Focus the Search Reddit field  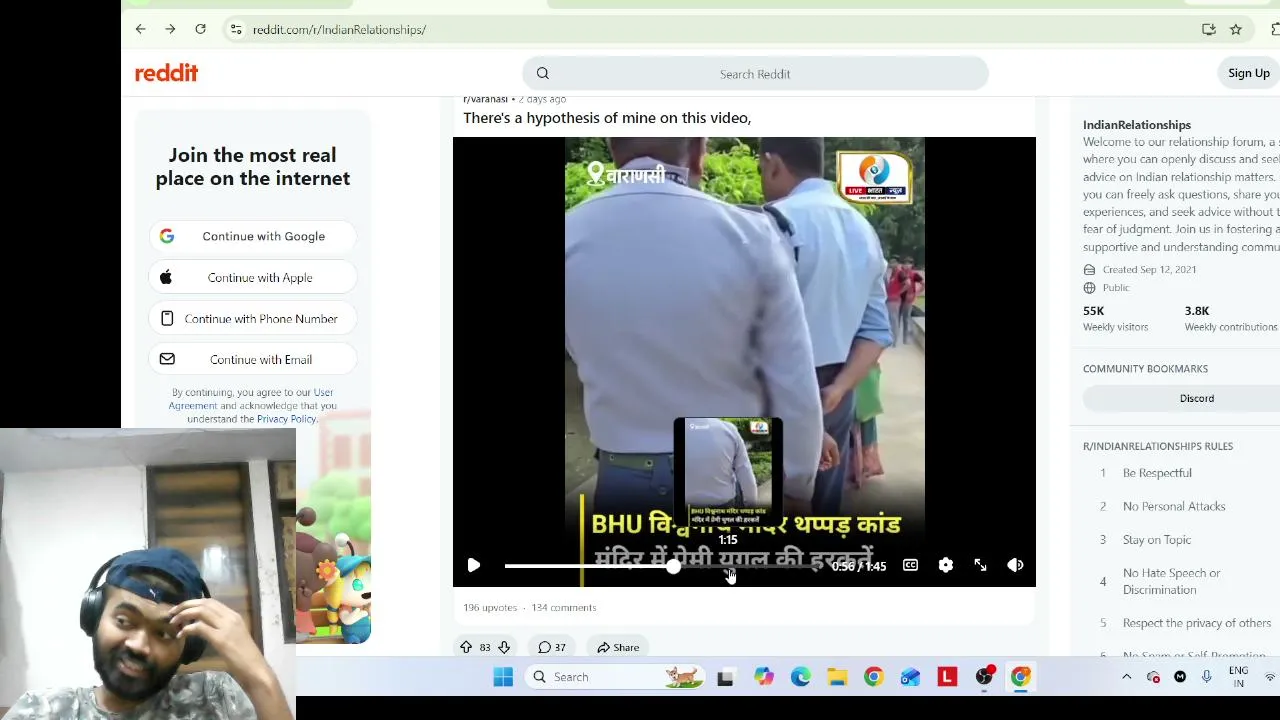tap(755, 73)
